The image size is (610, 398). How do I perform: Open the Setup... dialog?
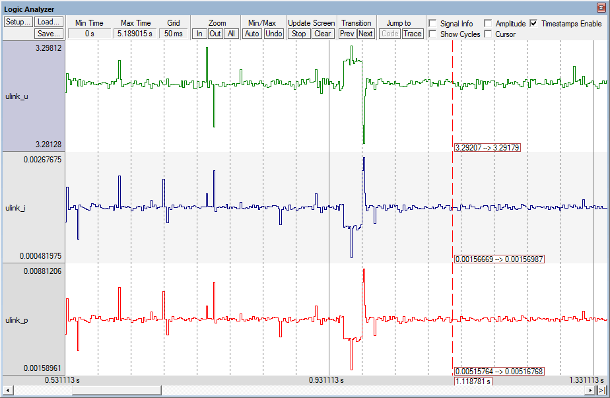click(x=18, y=22)
